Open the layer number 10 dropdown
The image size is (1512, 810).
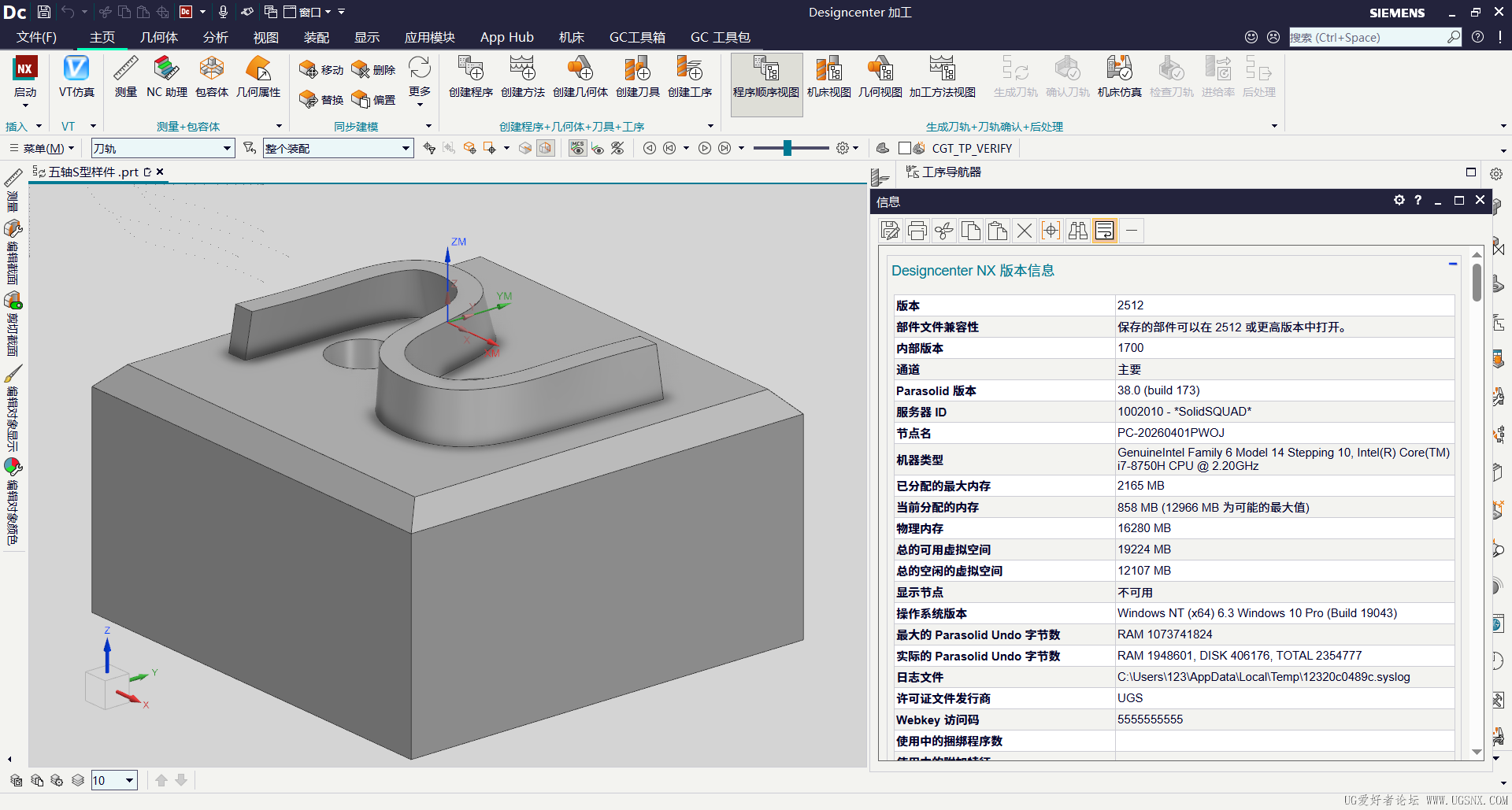[x=114, y=780]
